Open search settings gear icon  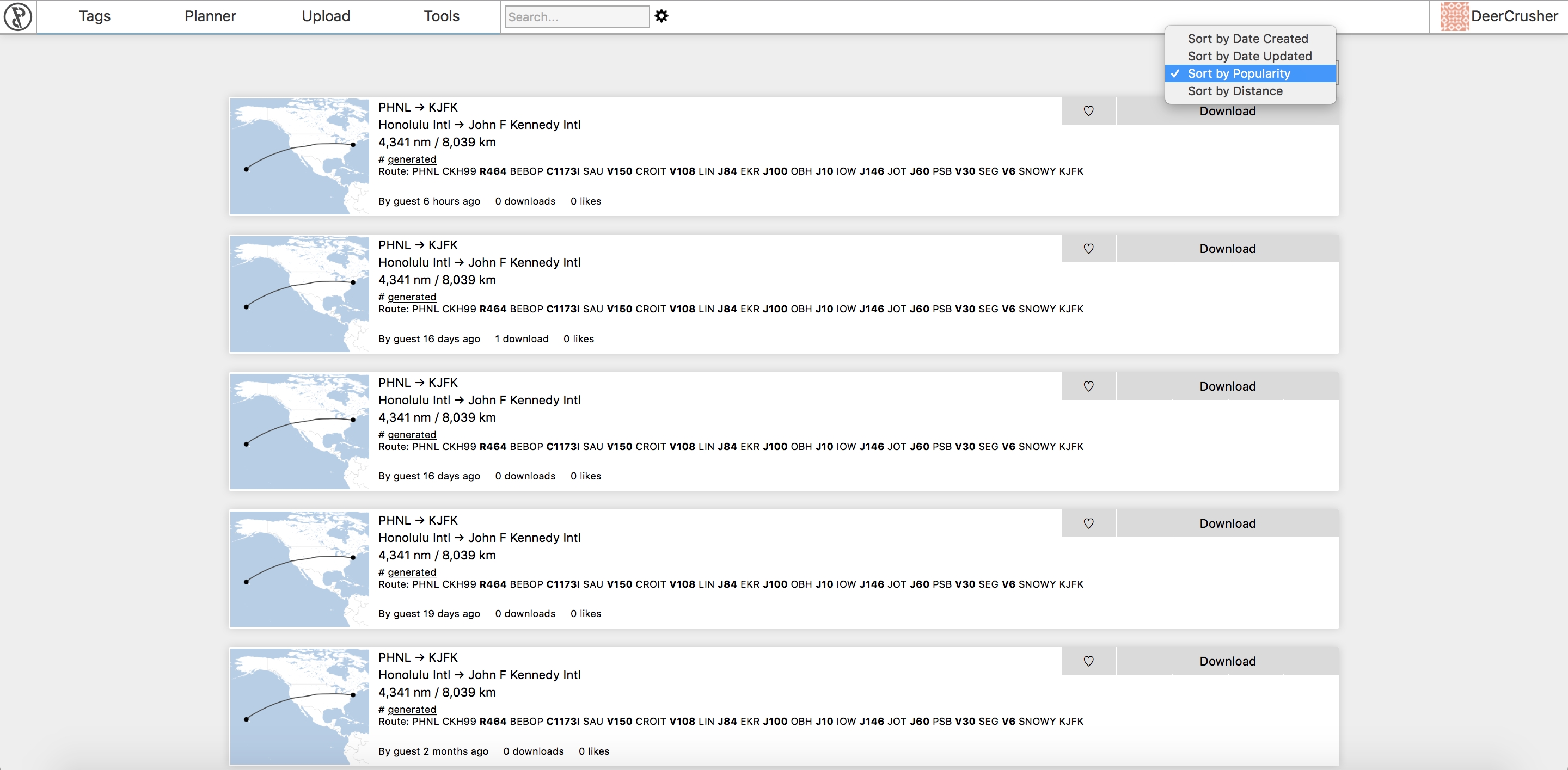click(x=661, y=16)
